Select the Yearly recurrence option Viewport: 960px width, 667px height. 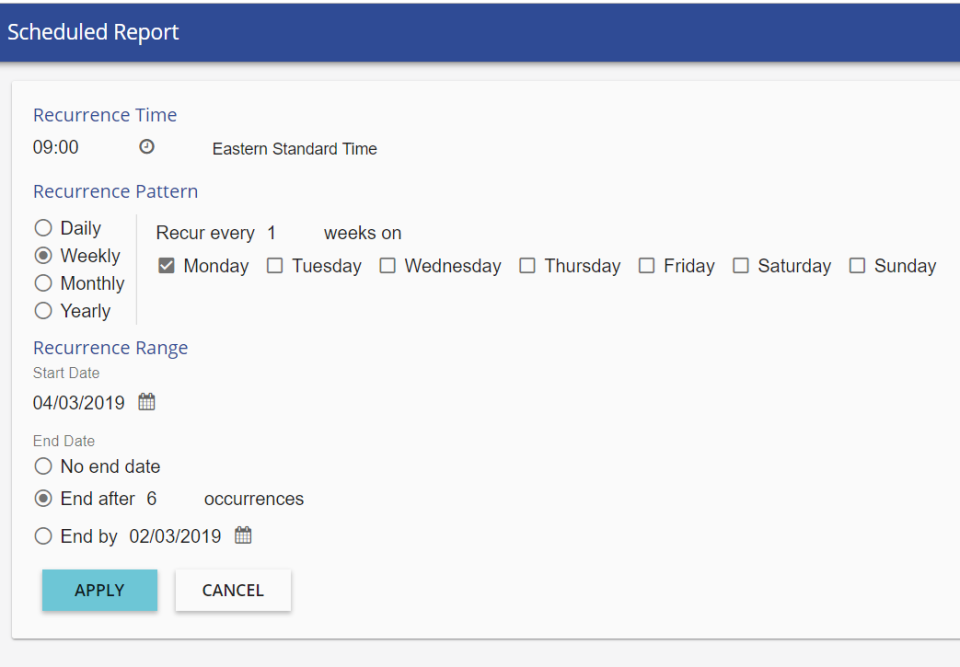[43, 311]
